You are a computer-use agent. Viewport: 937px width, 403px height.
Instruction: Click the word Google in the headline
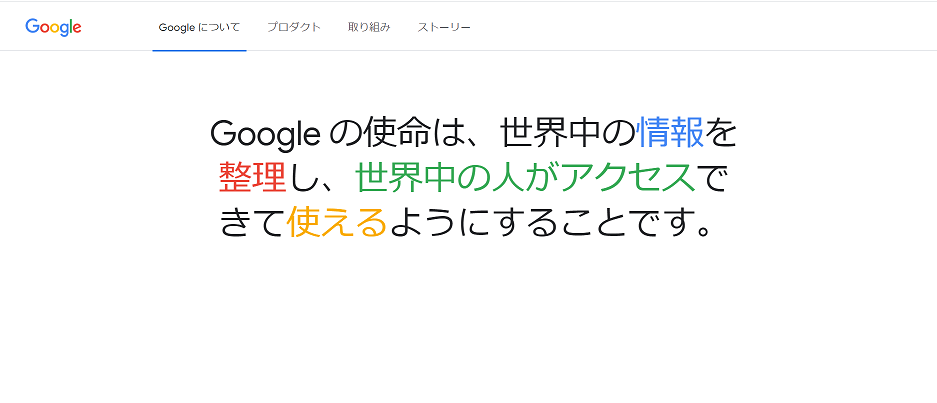[x=265, y=133]
